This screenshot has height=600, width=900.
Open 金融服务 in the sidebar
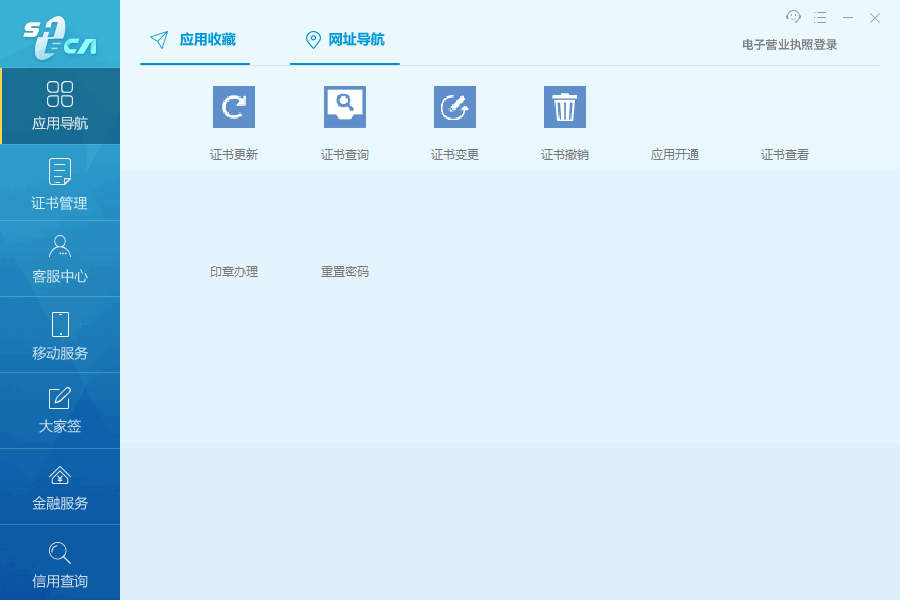(x=60, y=487)
